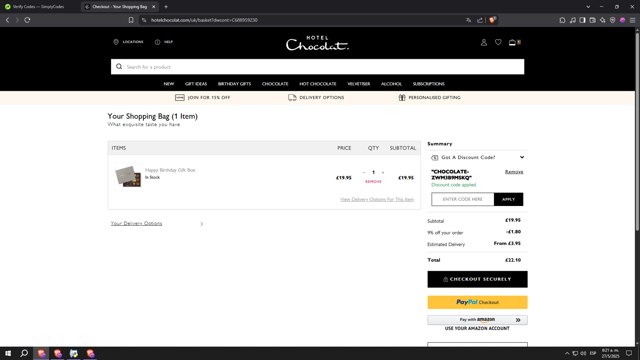Open the wishlist heart icon

(x=498, y=42)
